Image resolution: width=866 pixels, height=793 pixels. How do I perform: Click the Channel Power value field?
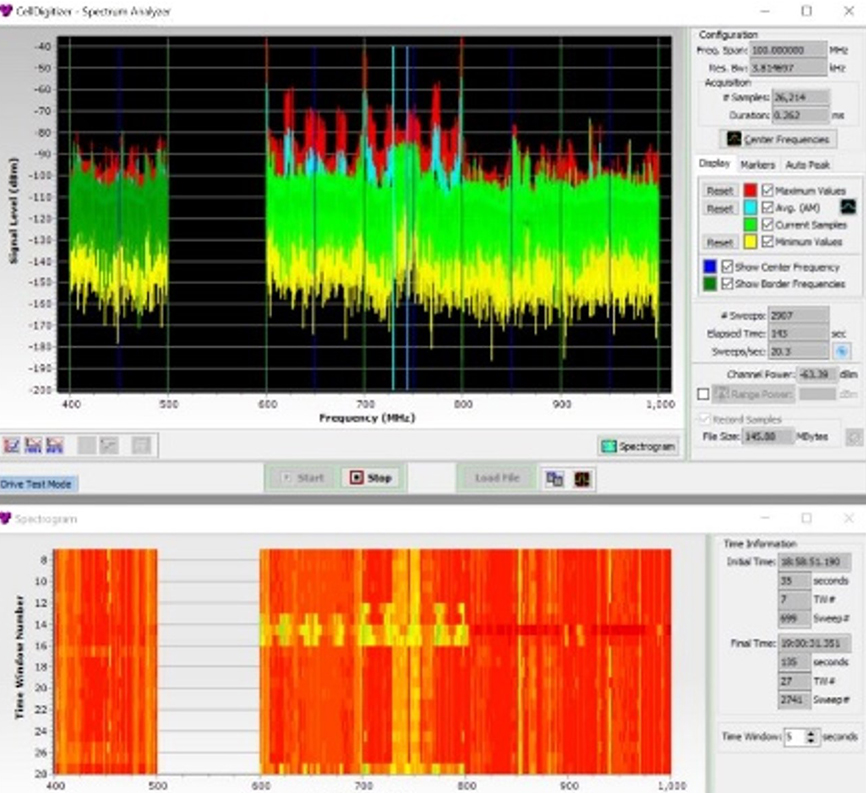[816, 374]
